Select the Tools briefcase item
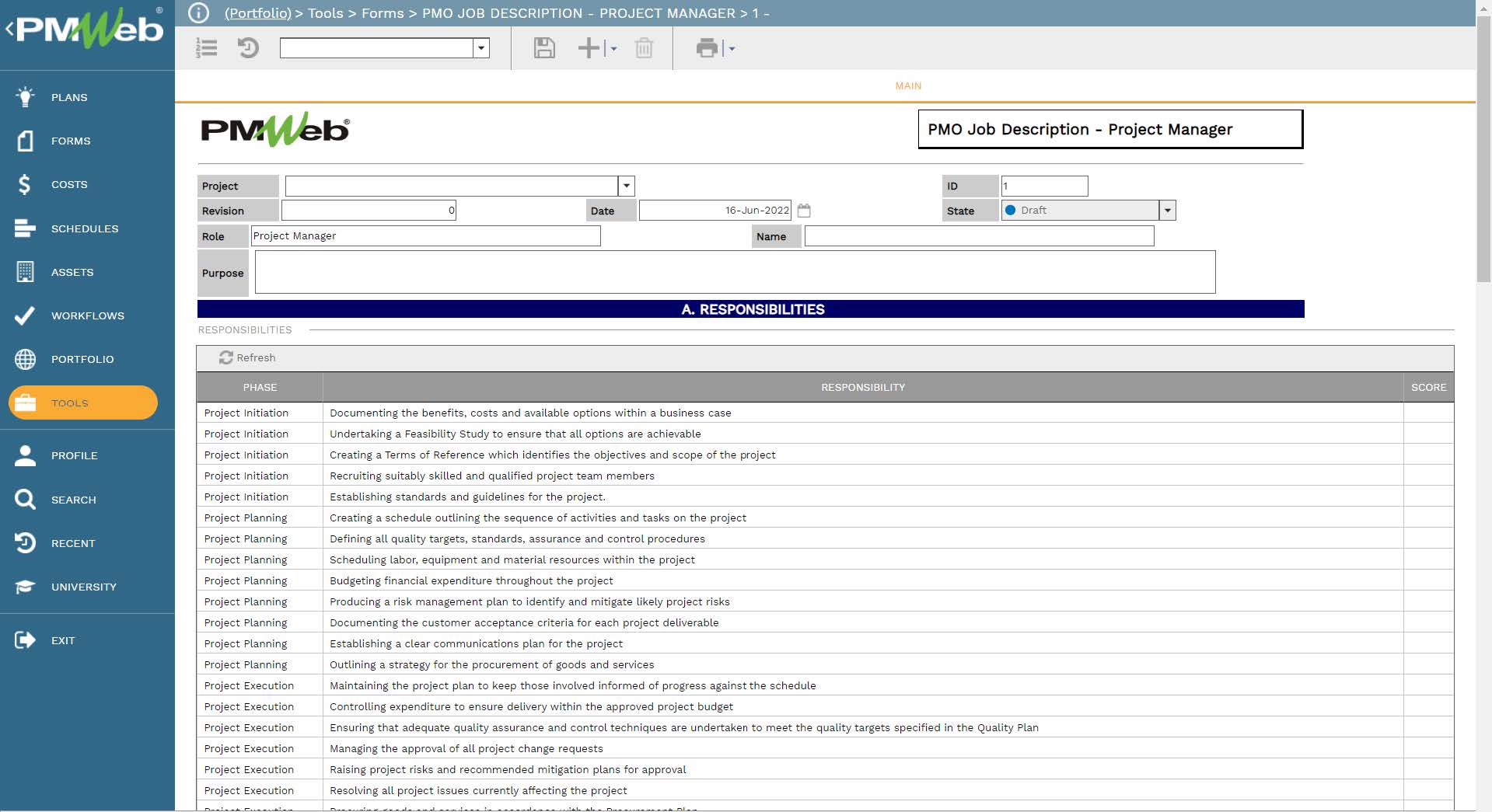The width and height of the screenshot is (1492, 812). [x=83, y=403]
